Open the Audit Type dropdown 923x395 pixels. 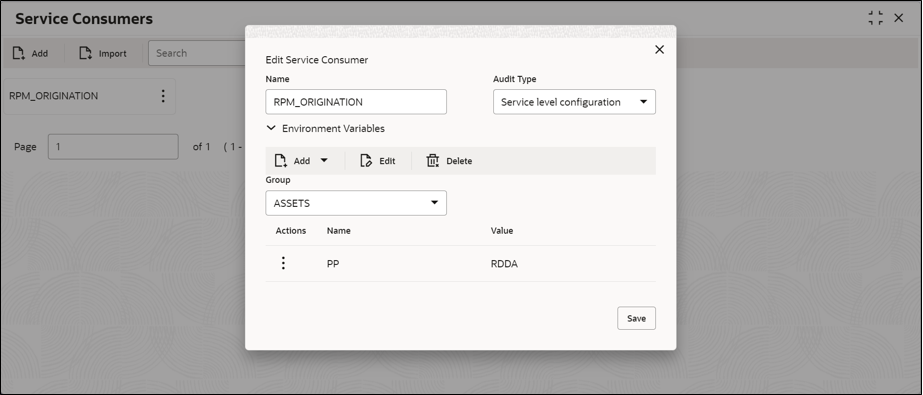(574, 102)
